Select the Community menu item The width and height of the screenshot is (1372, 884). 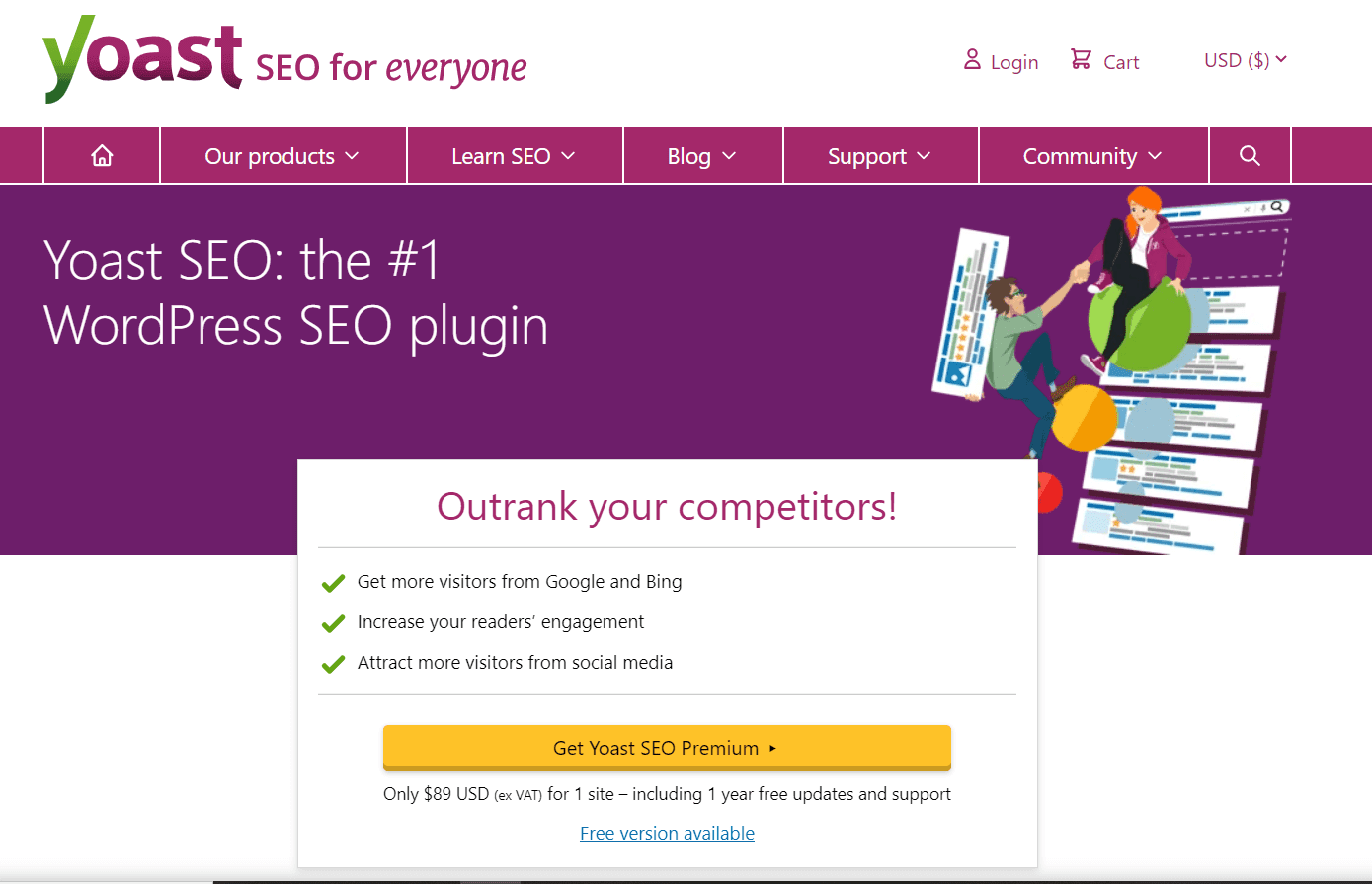[1092, 155]
